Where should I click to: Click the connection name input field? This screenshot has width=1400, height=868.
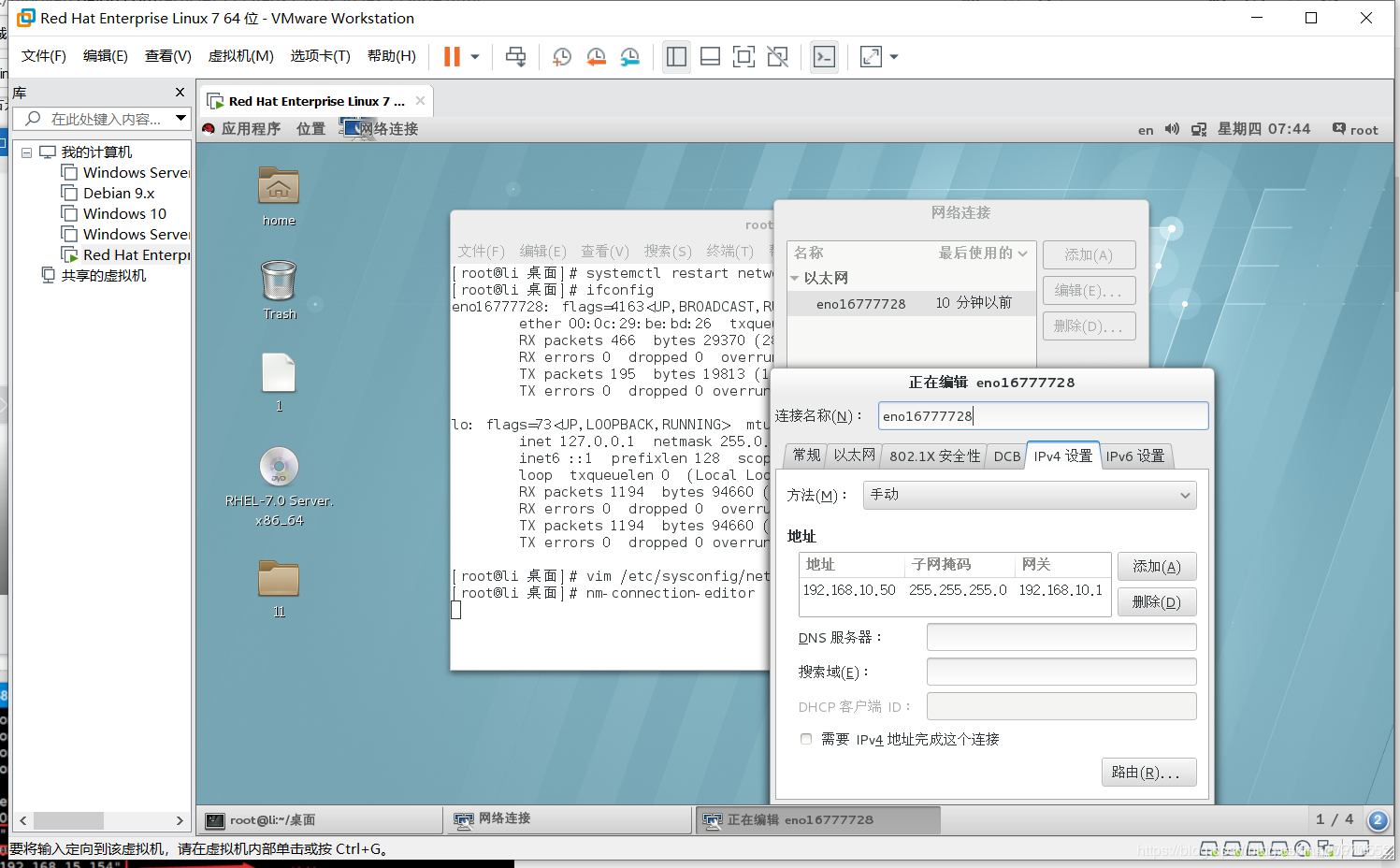coord(1043,416)
